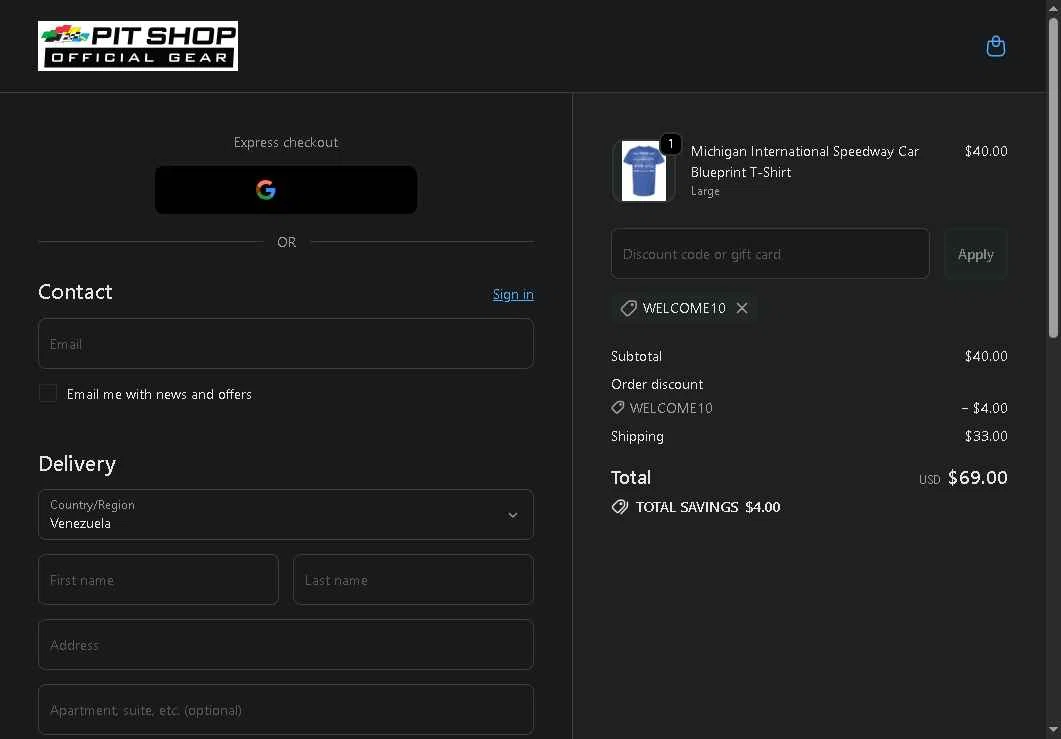Click the Large size label
This screenshot has width=1061, height=739.
[705, 191]
